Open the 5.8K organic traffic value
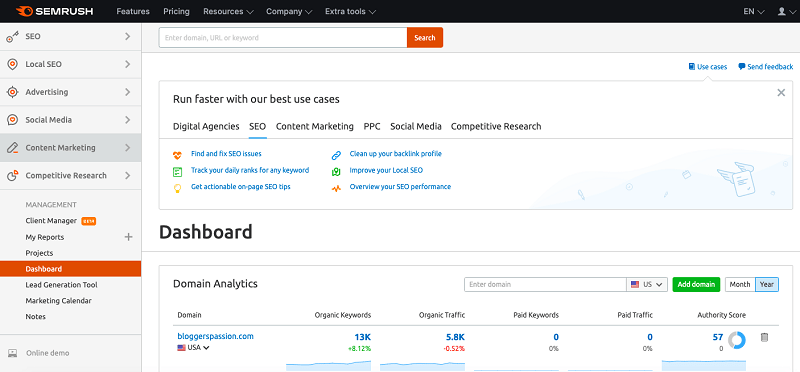This screenshot has width=800, height=372. pyautogui.click(x=455, y=337)
